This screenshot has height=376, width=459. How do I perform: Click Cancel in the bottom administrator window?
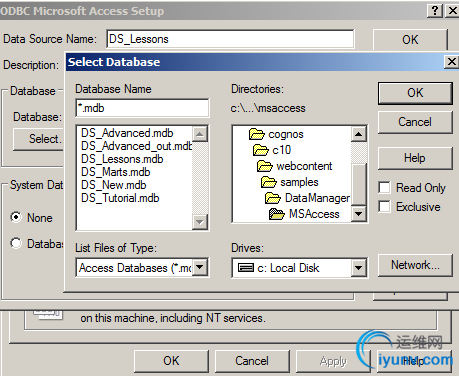pyautogui.click(x=252, y=361)
